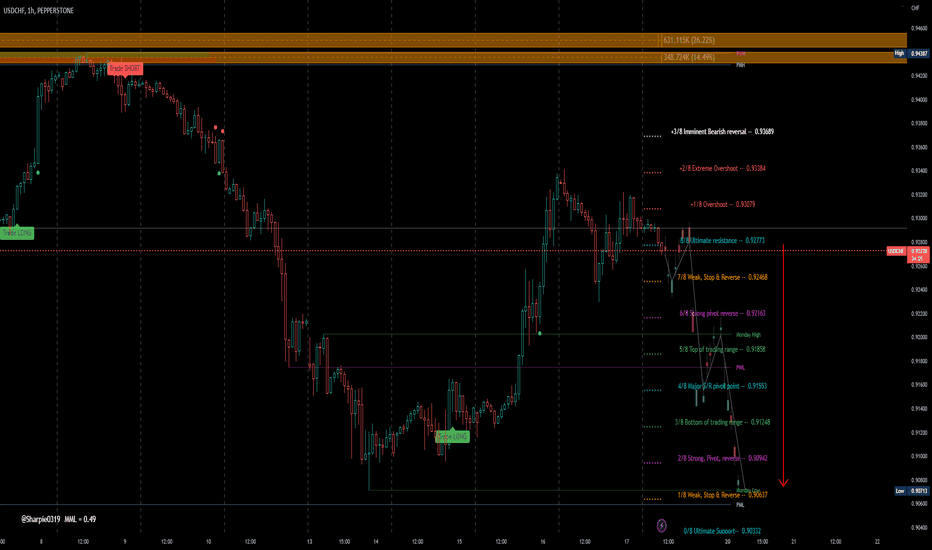The height and width of the screenshot is (550, 932).
Task: Click the Monday High line label
Action: 748,335
